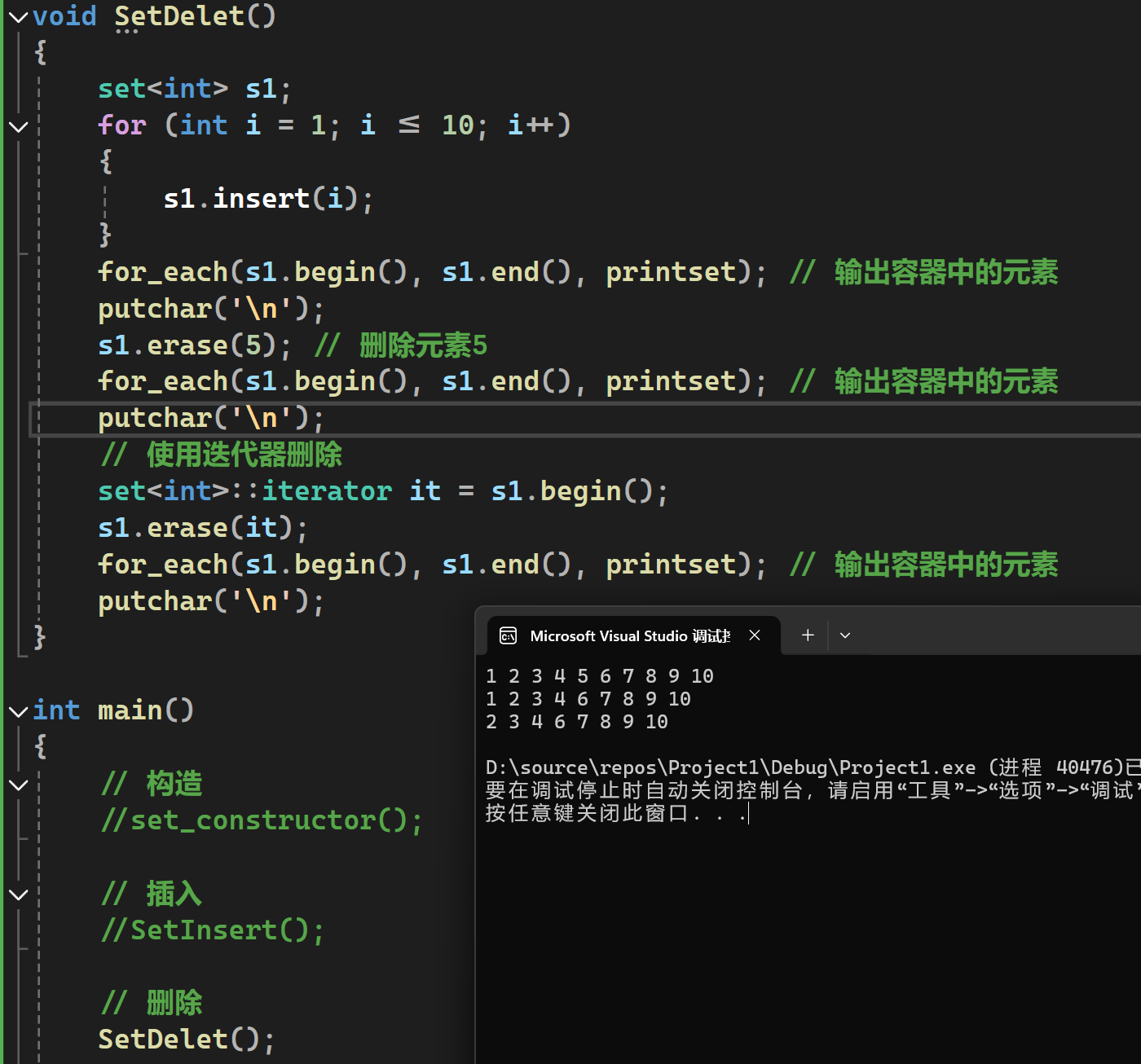The width and height of the screenshot is (1141, 1064).
Task: Collapse the 插入 comment block
Action: [18, 894]
